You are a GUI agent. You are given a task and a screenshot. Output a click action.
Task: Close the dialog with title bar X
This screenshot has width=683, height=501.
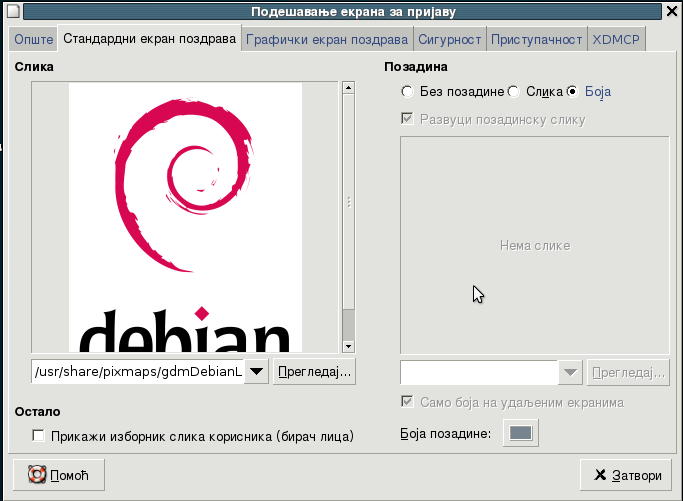672,11
